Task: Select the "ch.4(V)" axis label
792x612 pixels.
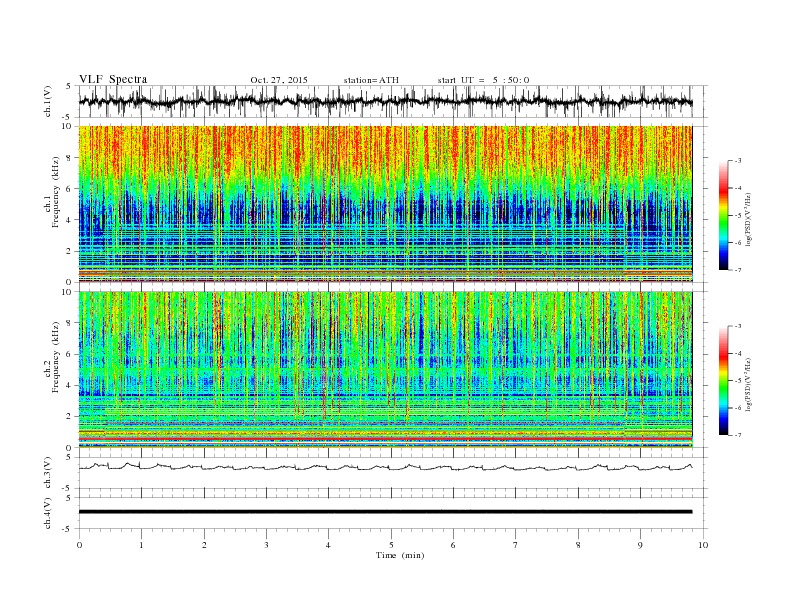Action: click(48, 513)
